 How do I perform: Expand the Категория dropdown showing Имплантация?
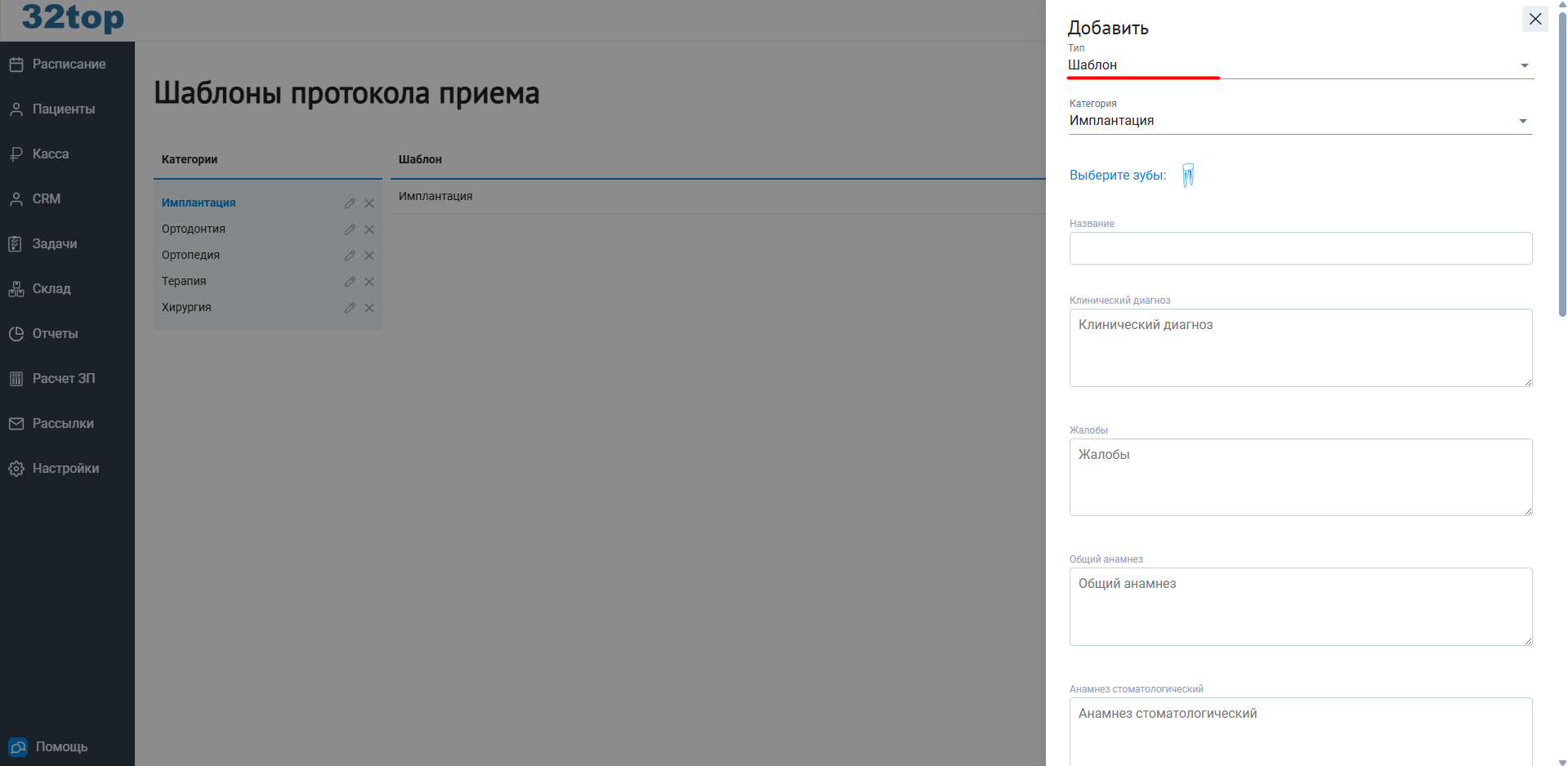click(x=1523, y=120)
